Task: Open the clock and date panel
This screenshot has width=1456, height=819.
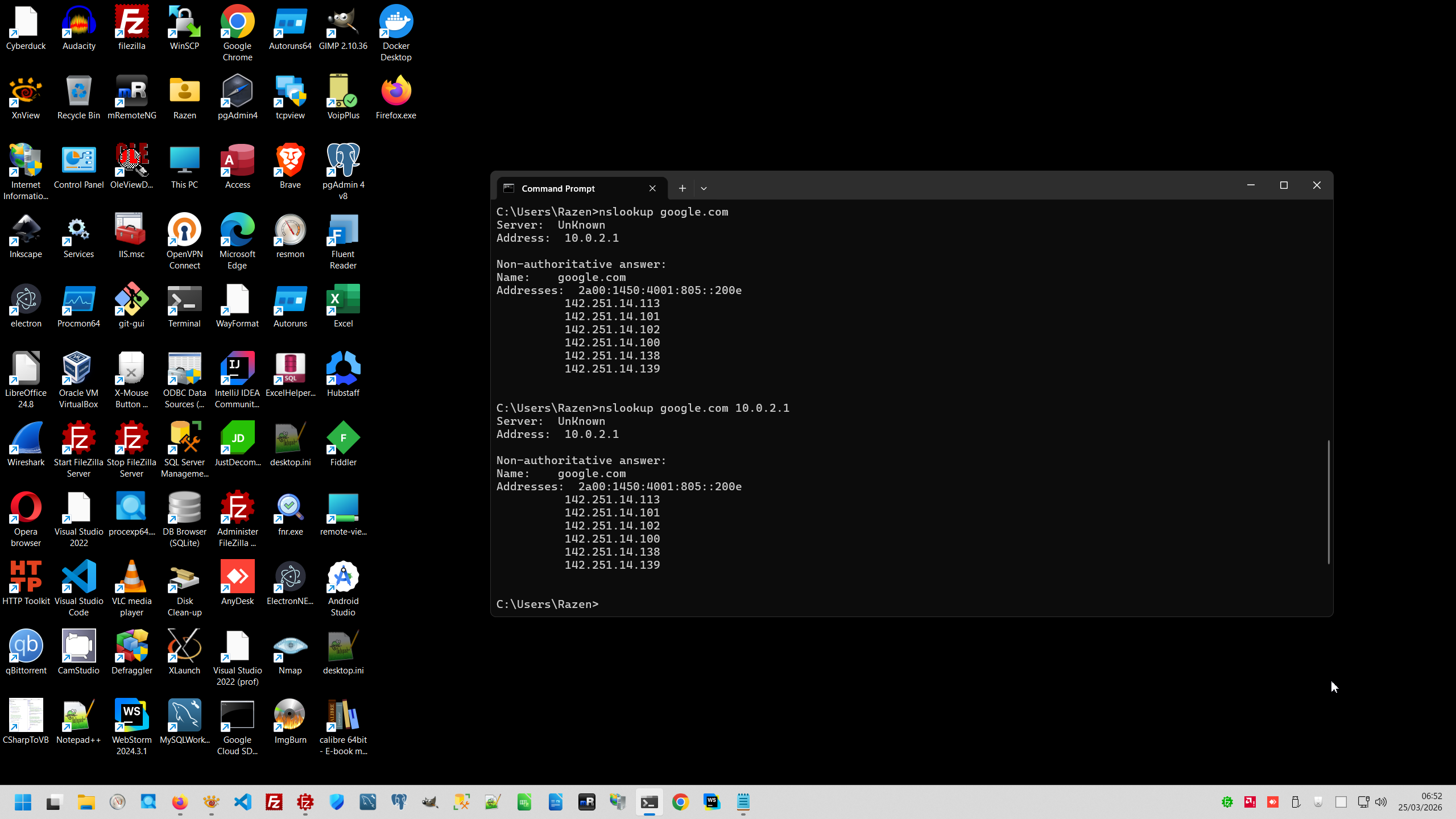Action: point(1420,802)
